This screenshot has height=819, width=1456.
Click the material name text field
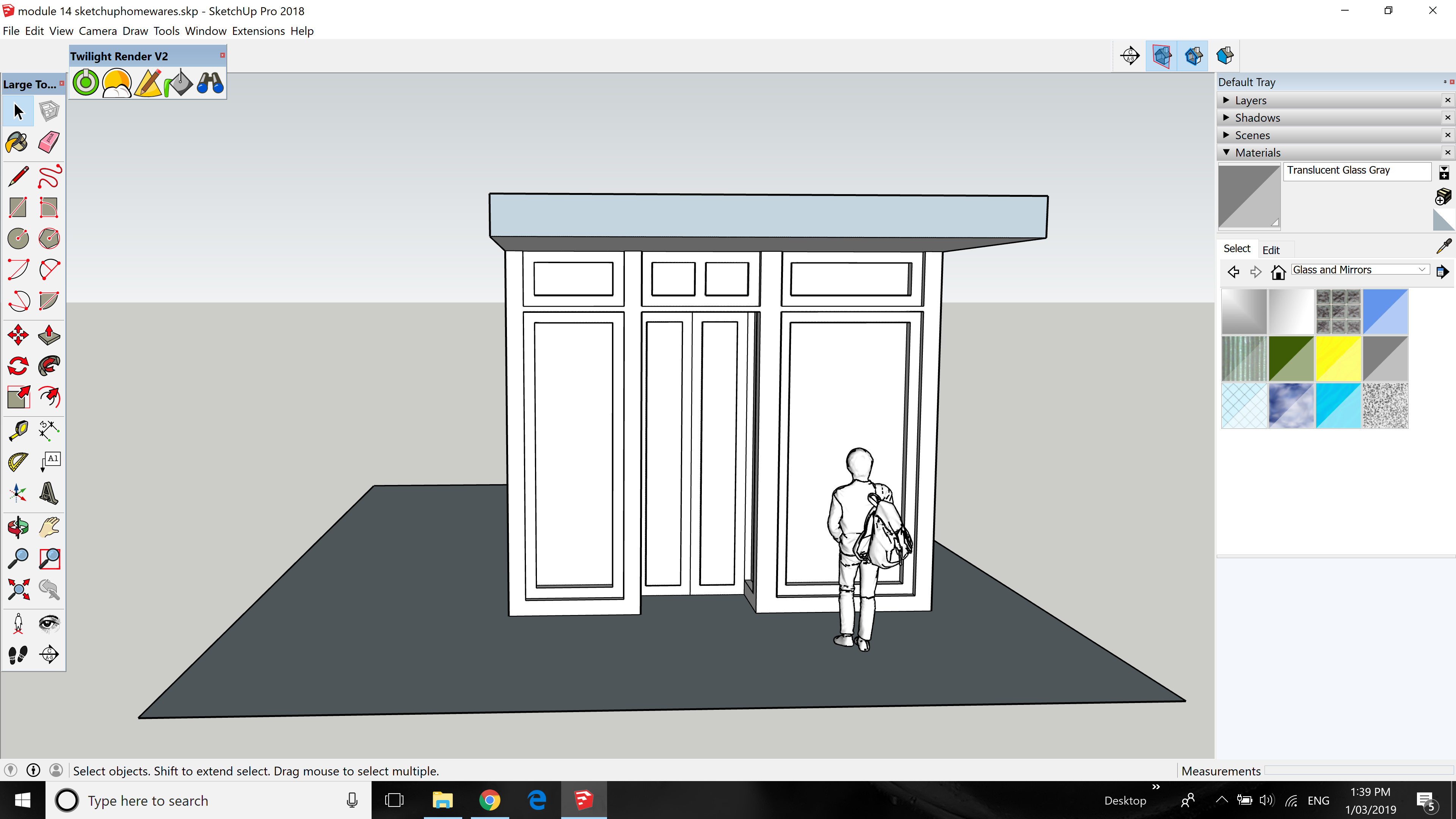tap(1356, 171)
